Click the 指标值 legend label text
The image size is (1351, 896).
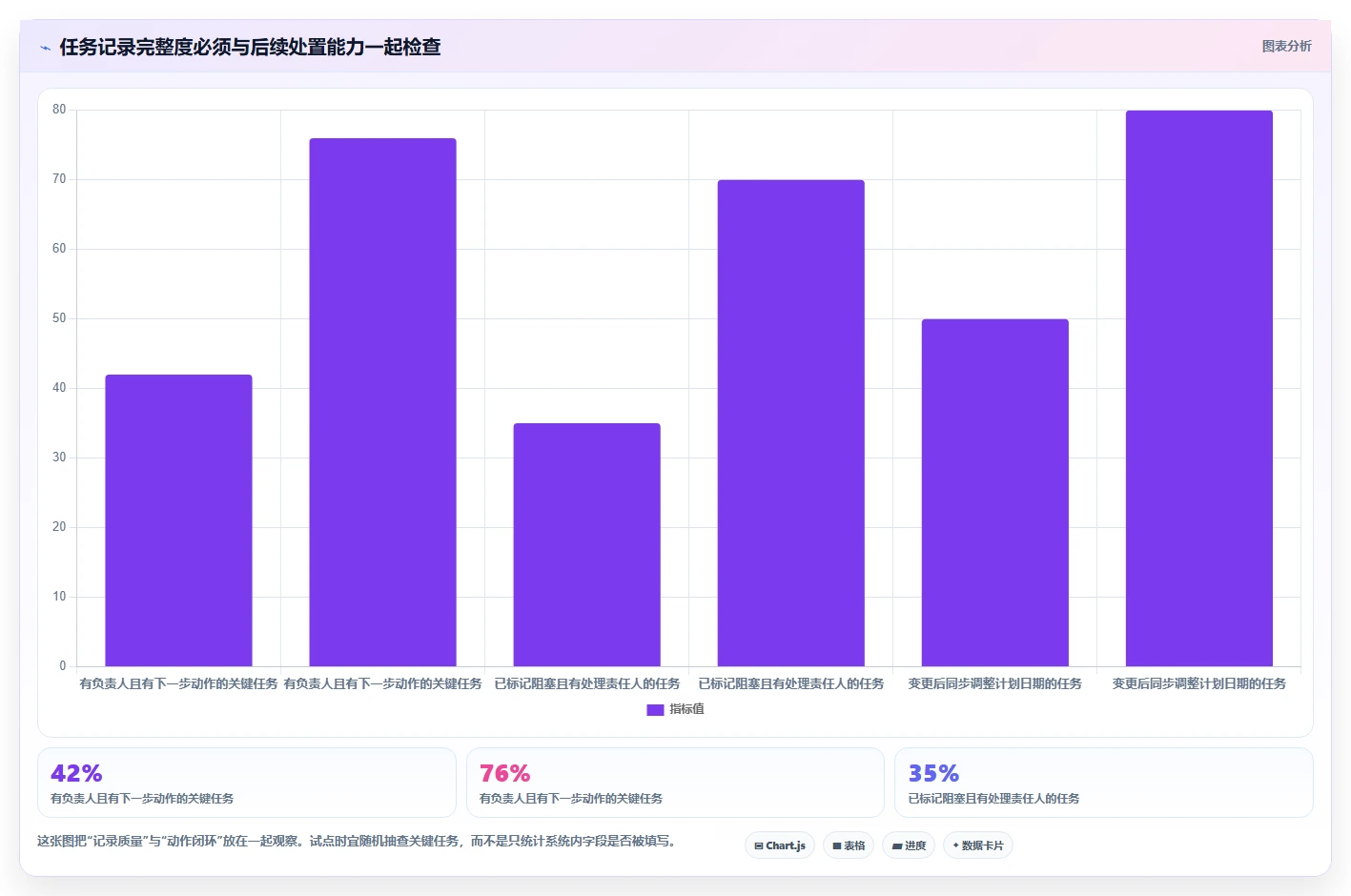click(686, 709)
